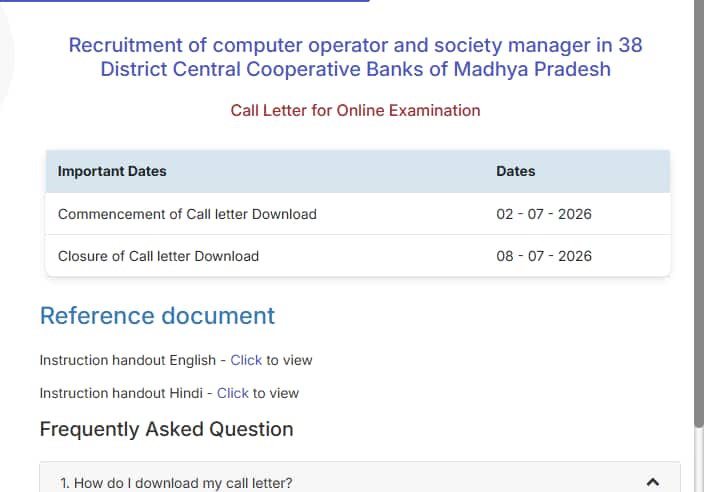Screen dimensions: 718x492
Task: Click the 'Frequently Asked Question' heading
Action: click(167, 429)
